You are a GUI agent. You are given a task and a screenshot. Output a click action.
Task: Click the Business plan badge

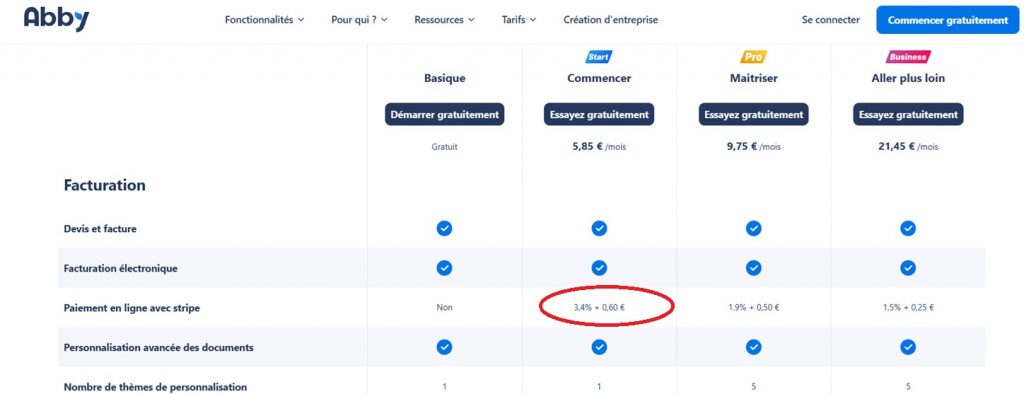coord(908,57)
